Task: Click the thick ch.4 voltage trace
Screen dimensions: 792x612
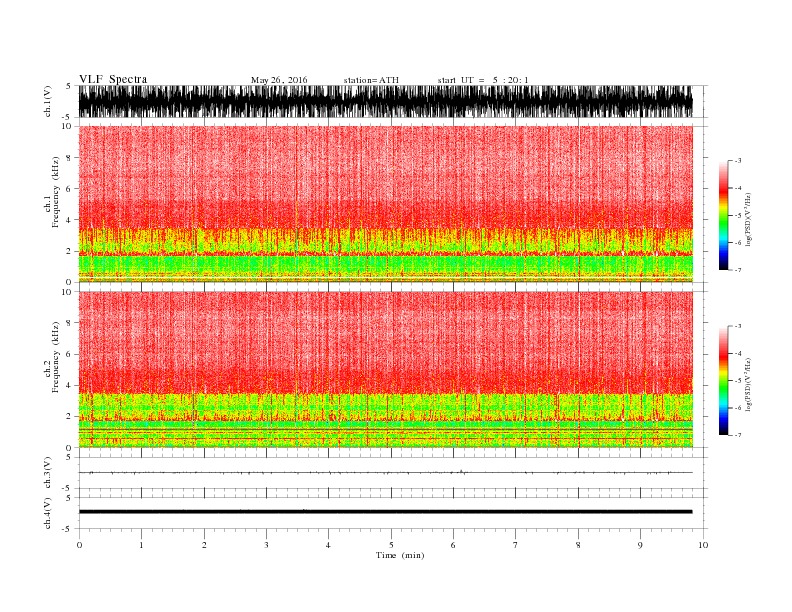Action: pos(385,512)
